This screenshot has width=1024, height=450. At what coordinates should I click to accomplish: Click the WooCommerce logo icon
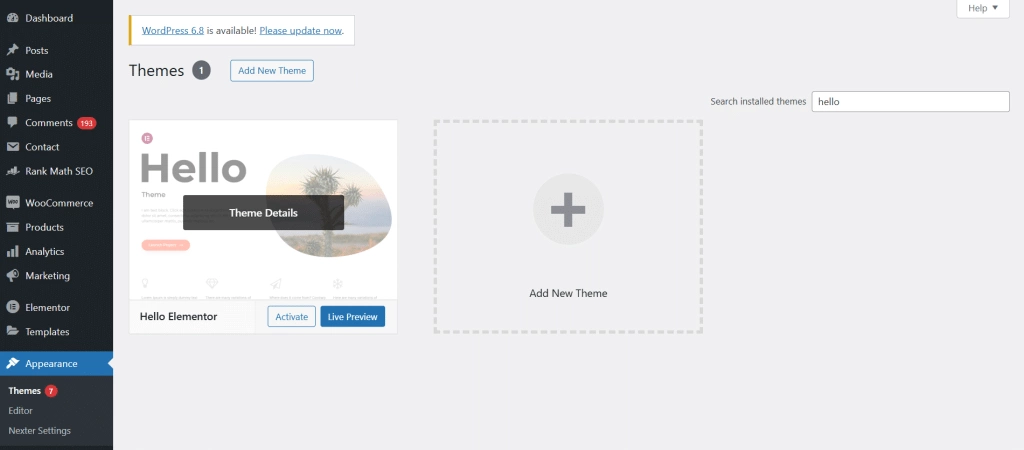[13, 203]
